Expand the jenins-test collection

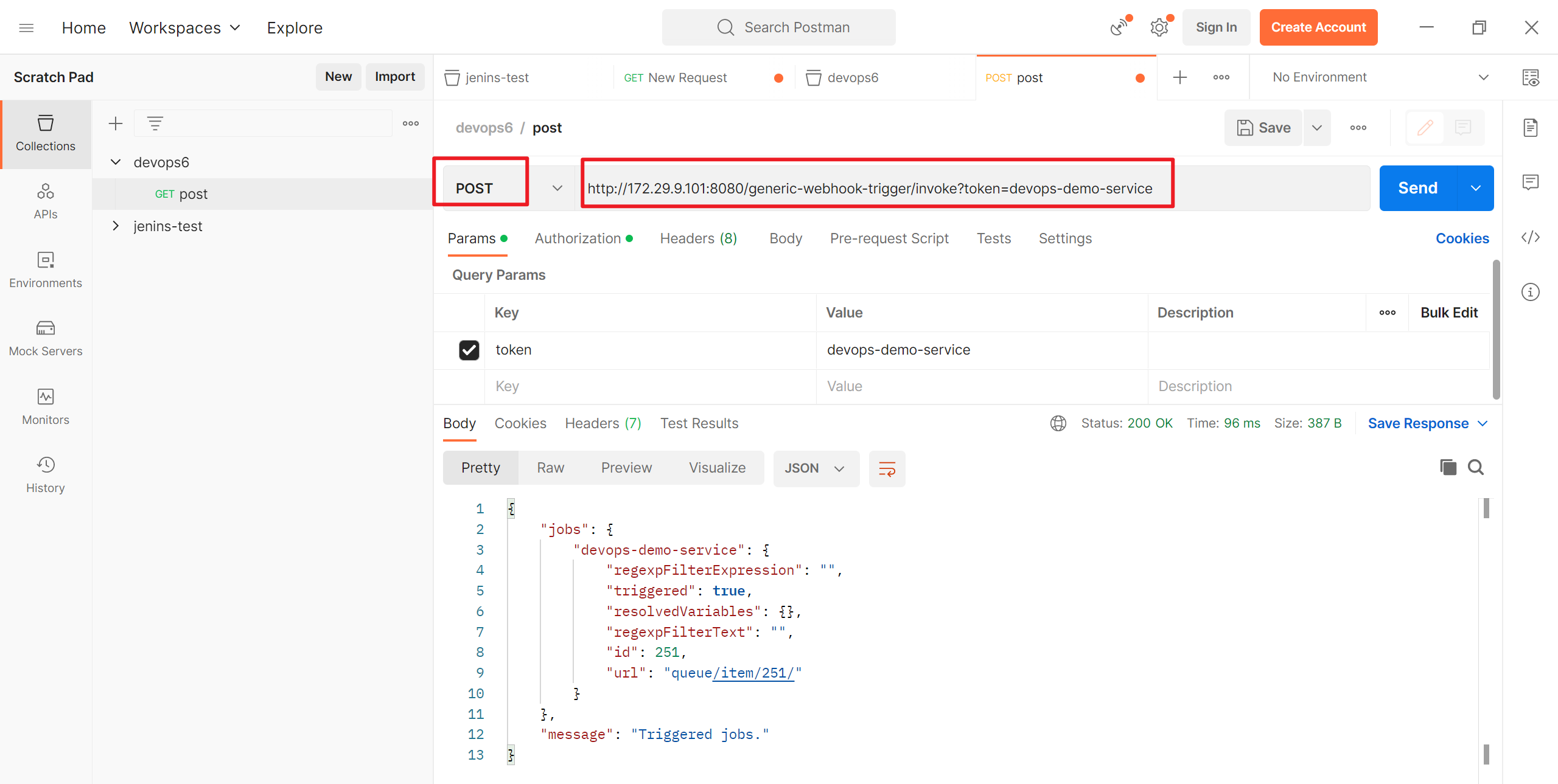coord(116,226)
